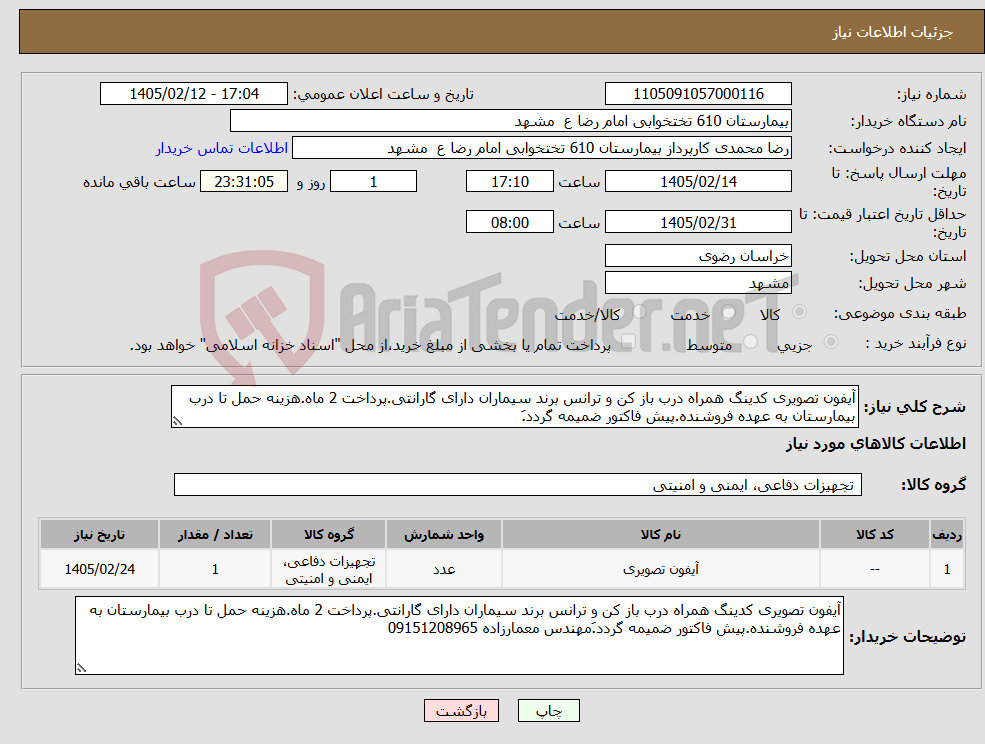
Task: Click the بازگشت (back) button
Action: coord(461,711)
